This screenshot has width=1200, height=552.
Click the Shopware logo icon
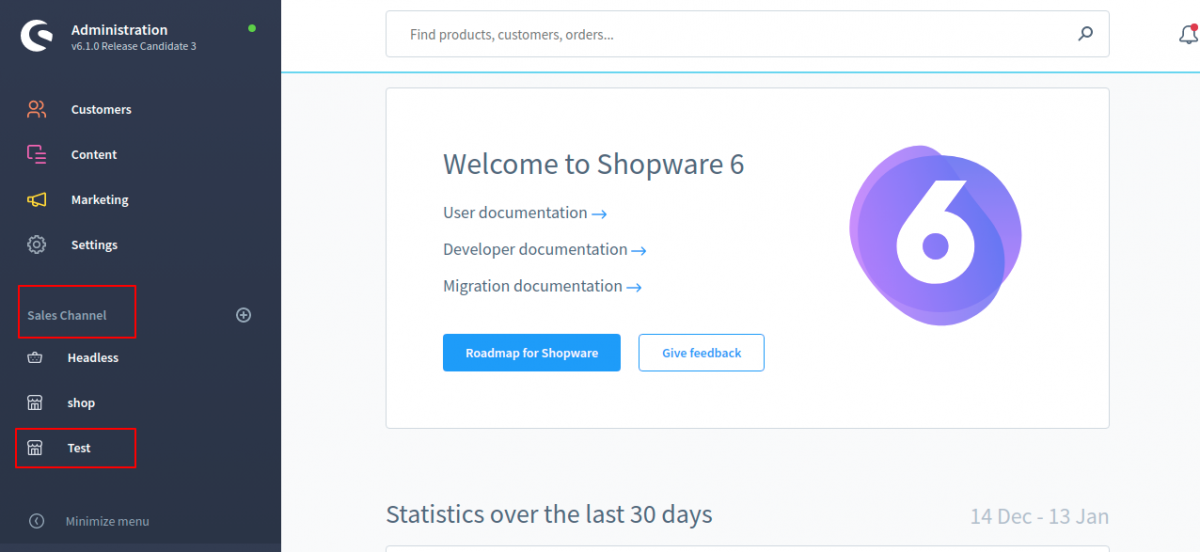(x=37, y=37)
